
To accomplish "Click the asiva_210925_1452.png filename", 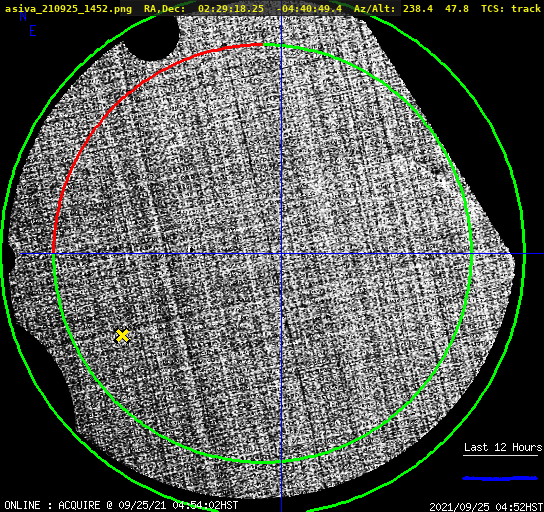I will [68, 9].
